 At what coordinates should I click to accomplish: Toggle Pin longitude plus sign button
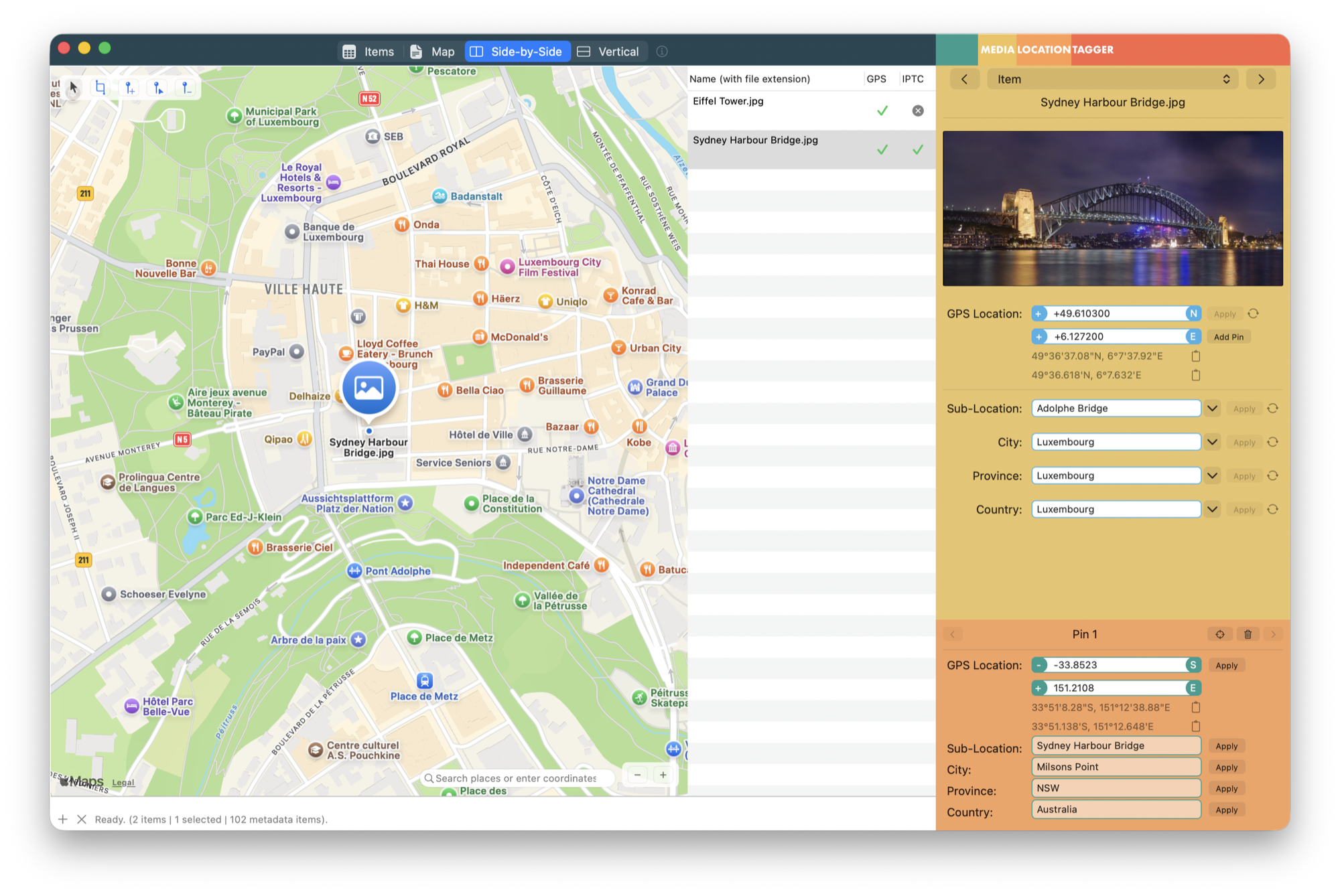coord(1039,688)
